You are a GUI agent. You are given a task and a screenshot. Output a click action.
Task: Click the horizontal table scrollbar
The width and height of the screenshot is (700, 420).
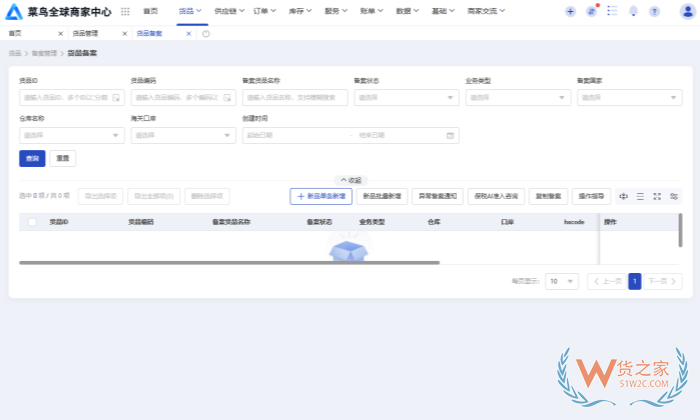pyautogui.click(x=228, y=263)
